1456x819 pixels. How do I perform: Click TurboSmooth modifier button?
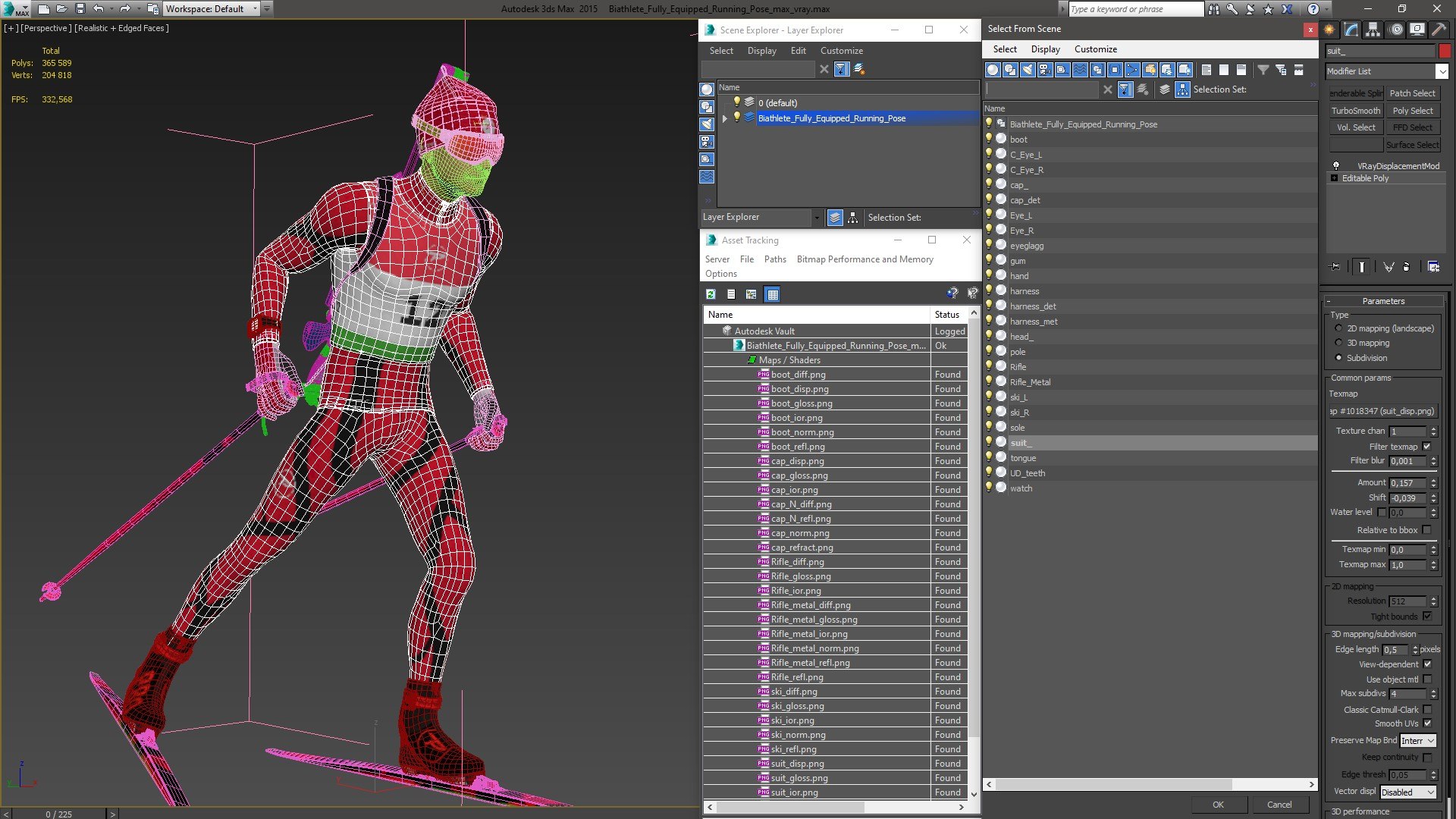click(x=1356, y=111)
